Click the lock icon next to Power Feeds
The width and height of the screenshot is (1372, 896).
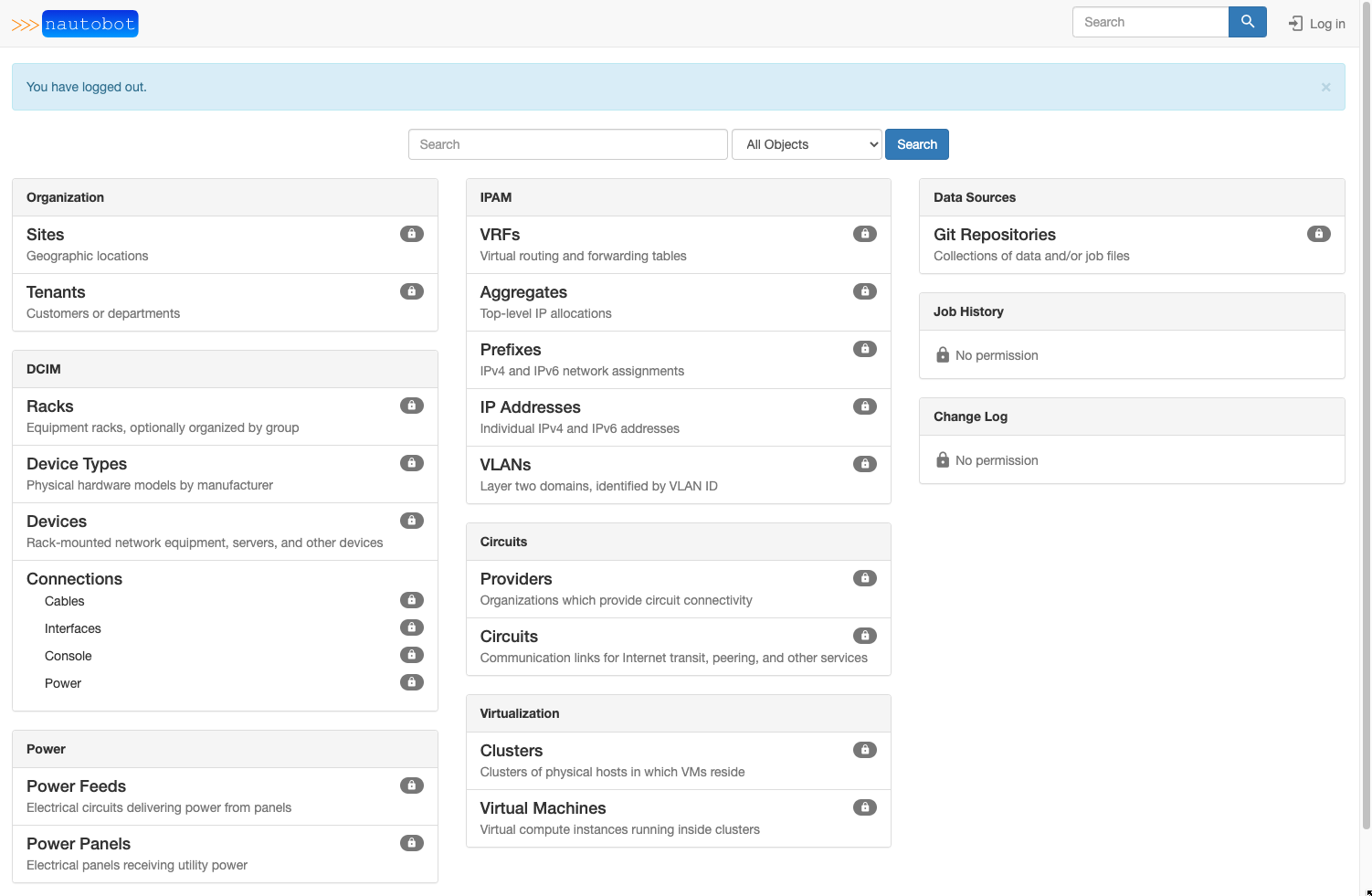click(411, 785)
